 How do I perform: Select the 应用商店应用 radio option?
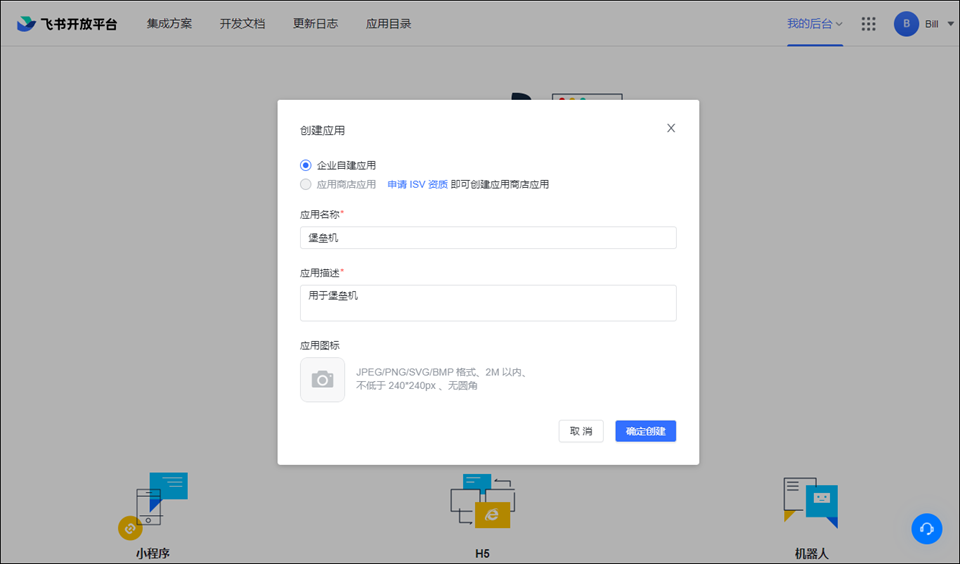[x=306, y=184]
